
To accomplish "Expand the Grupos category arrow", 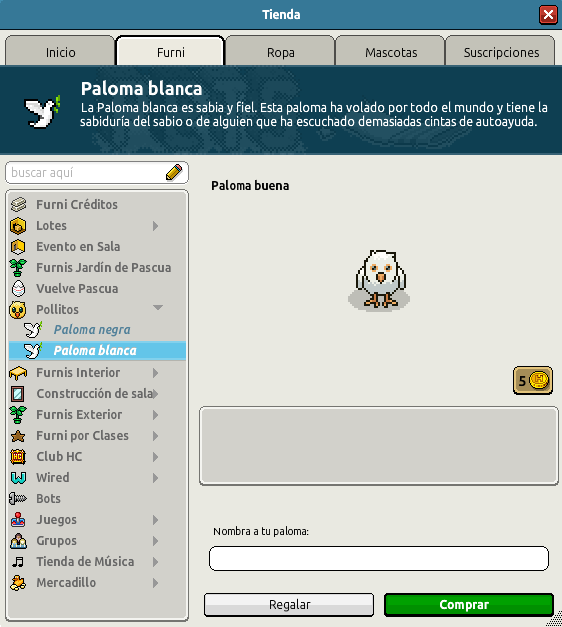I will [x=156, y=541].
